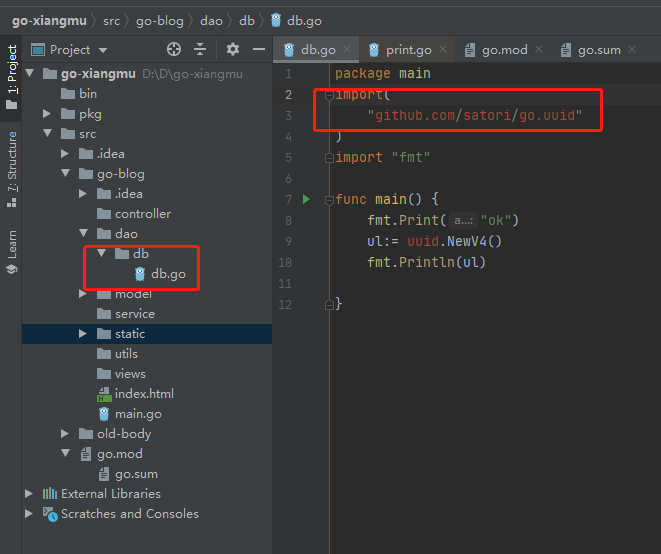
Task: Click dao in the breadcrumb
Action: tap(211, 21)
